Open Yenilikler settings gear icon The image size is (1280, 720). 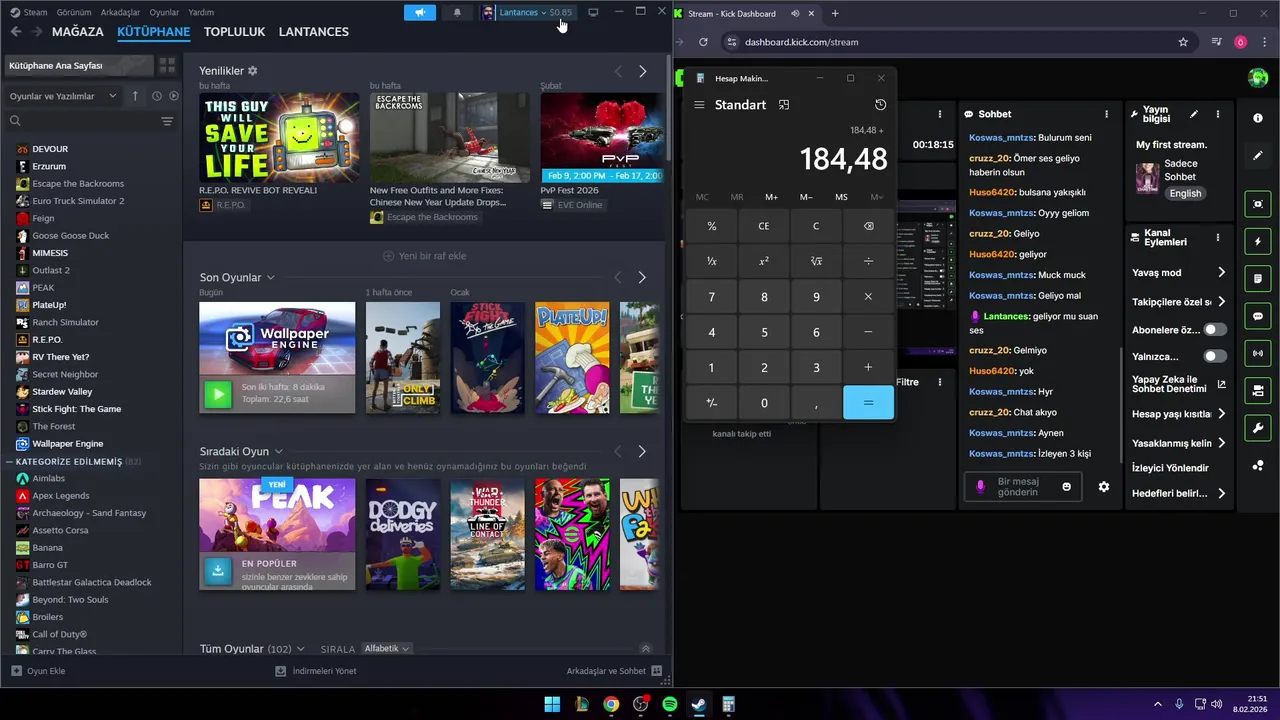[252, 71]
